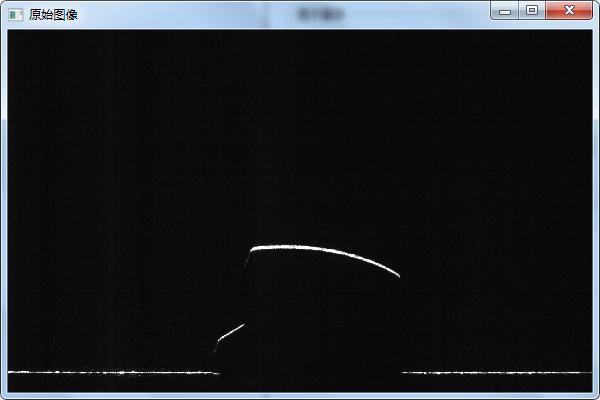Click the window's bottom border edge
This screenshot has width=600, height=400.
pos(300,396)
